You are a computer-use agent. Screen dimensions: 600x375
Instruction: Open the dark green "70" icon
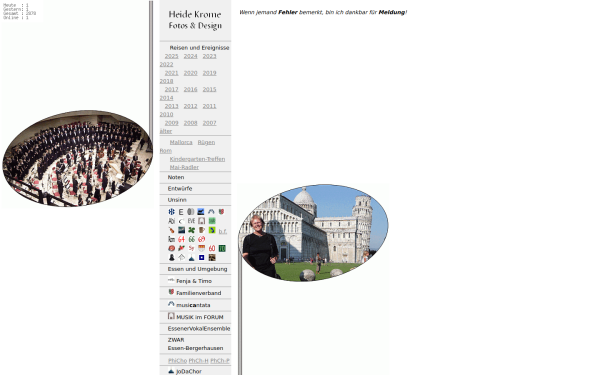(222, 248)
